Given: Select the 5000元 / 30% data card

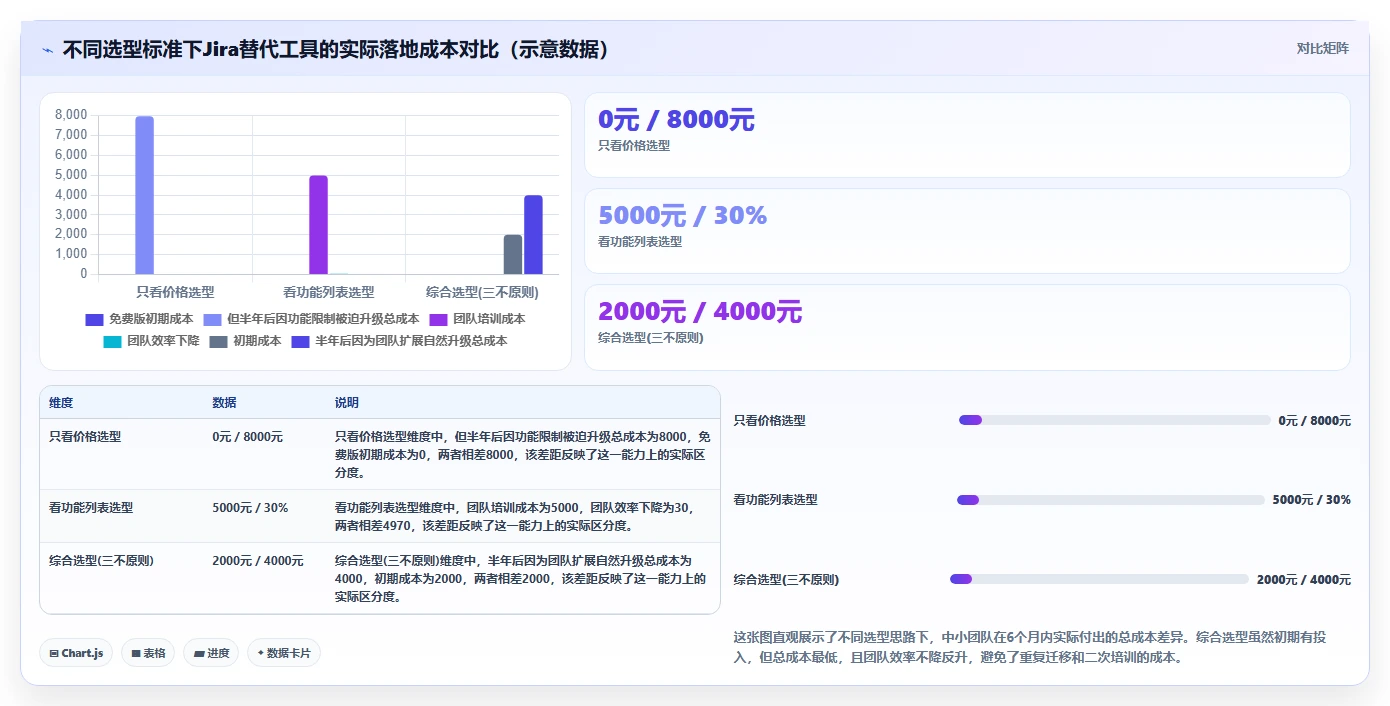Looking at the screenshot, I should pos(967,231).
